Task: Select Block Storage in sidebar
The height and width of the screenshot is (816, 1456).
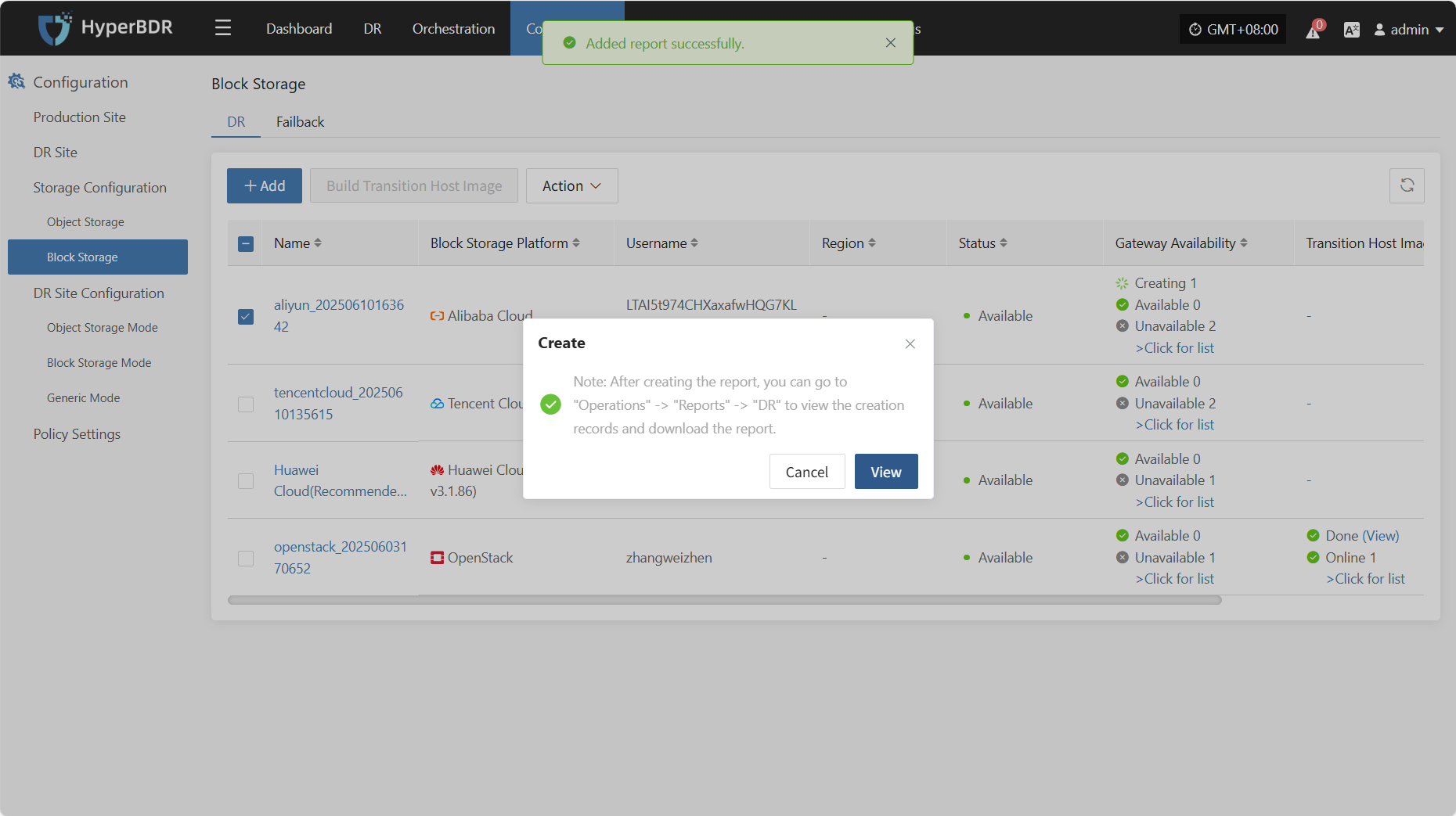Action: (x=98, y=257)
